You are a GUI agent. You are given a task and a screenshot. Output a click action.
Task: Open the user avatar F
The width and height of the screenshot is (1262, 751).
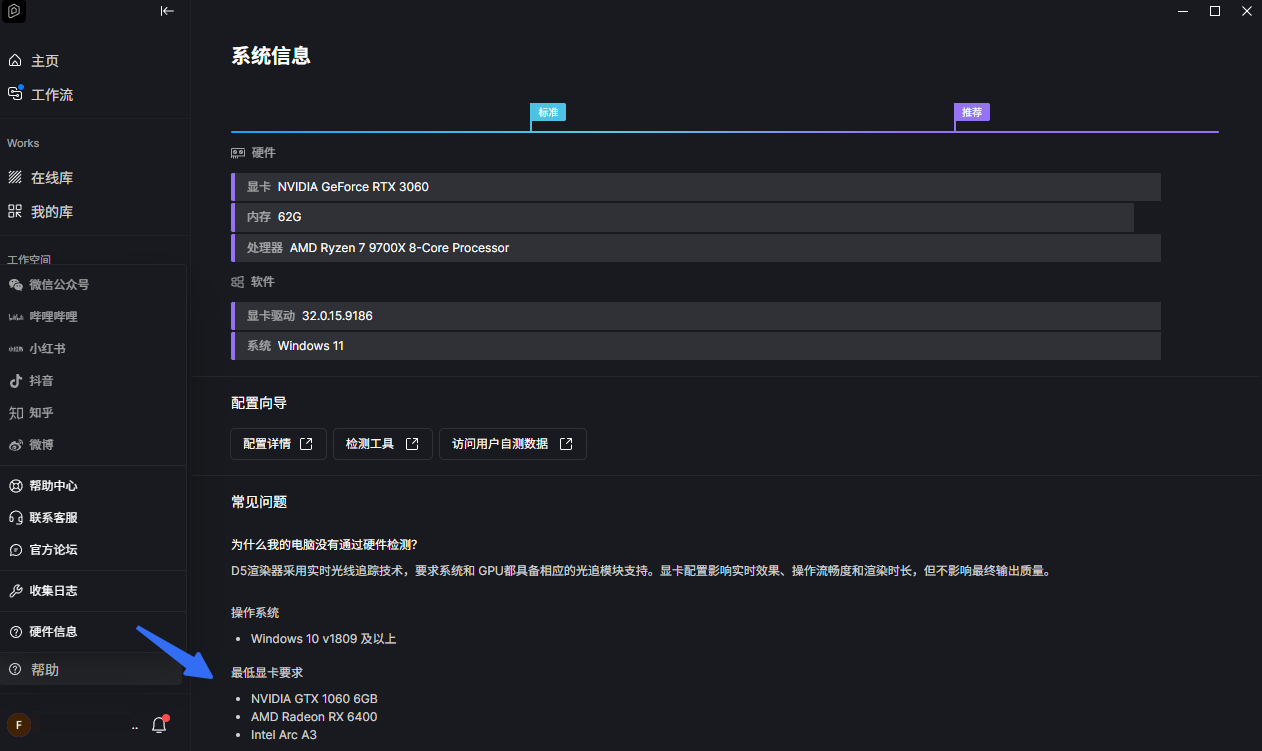18,725
